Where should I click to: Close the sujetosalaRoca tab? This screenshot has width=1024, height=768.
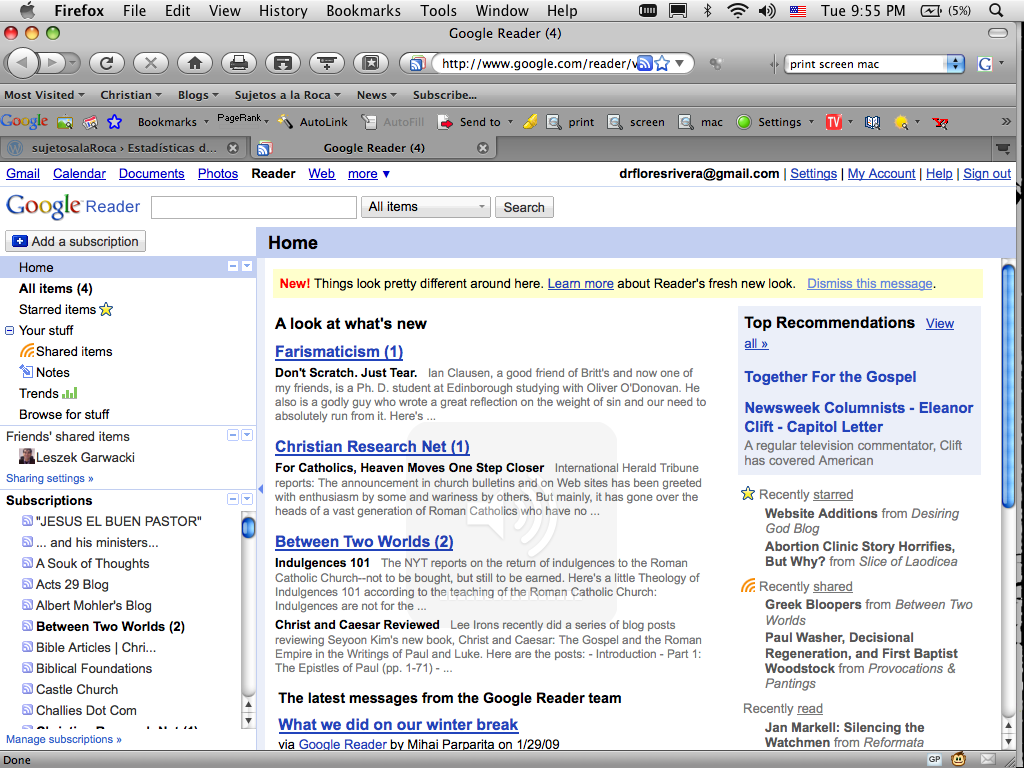[x=233, y=148]
